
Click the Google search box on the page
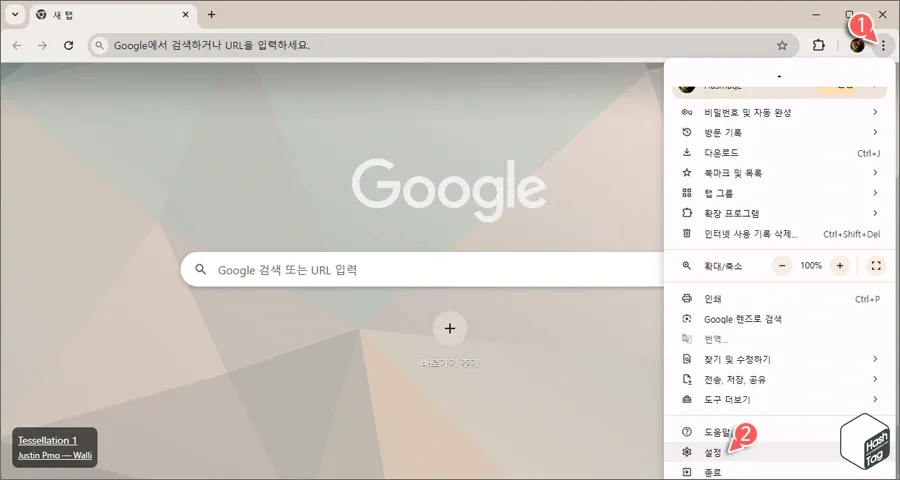(x=423, y=269)
